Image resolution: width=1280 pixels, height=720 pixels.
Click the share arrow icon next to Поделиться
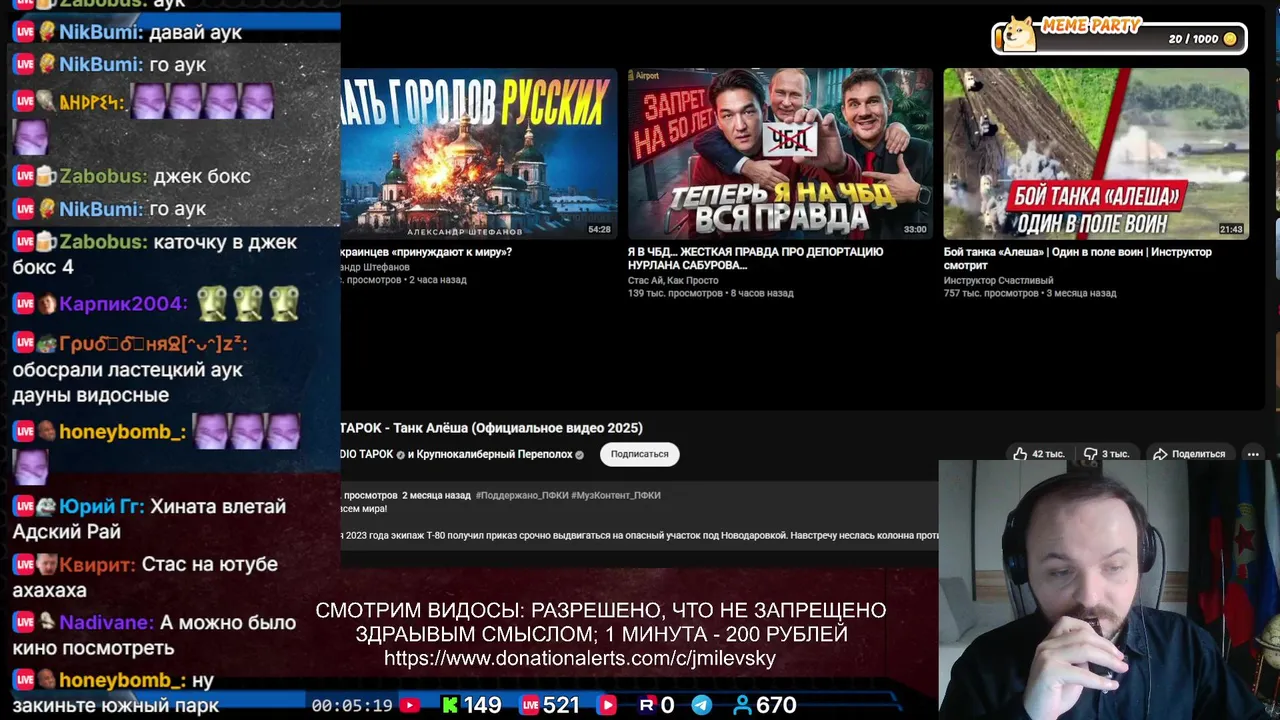(1160, 454)
